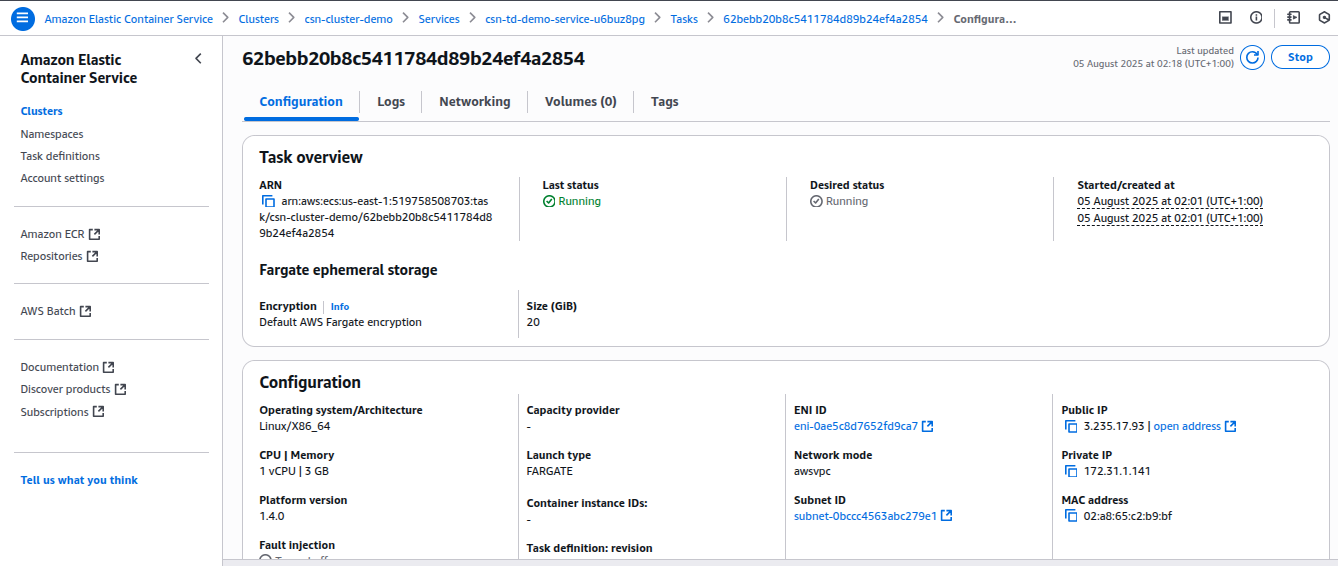
Task: Click the Amazon Elastic Container Service breadcrumb
Action: pos(128,19)
